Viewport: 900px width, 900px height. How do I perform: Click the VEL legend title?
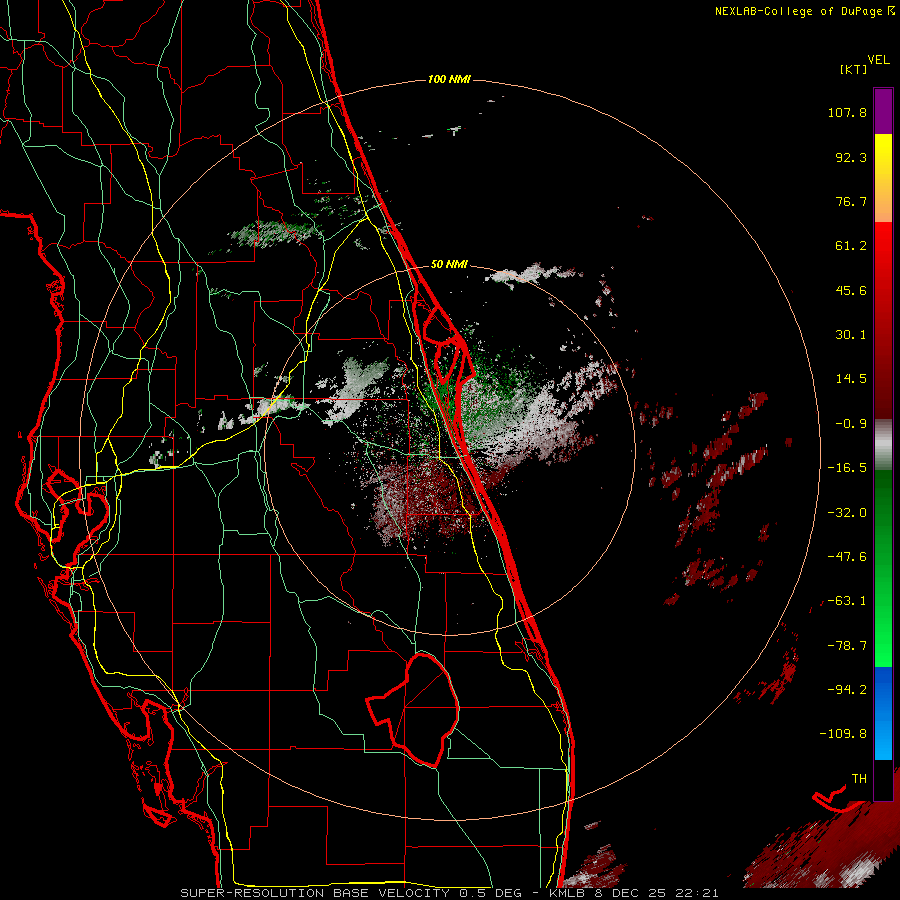pos(878,60)
